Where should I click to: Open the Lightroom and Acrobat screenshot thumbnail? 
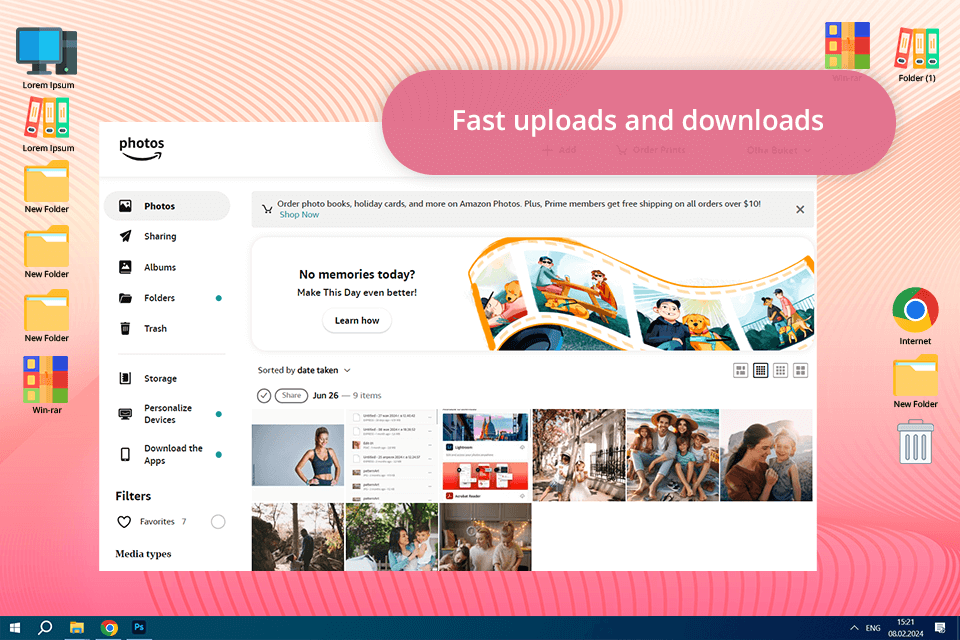click(486, 455)
